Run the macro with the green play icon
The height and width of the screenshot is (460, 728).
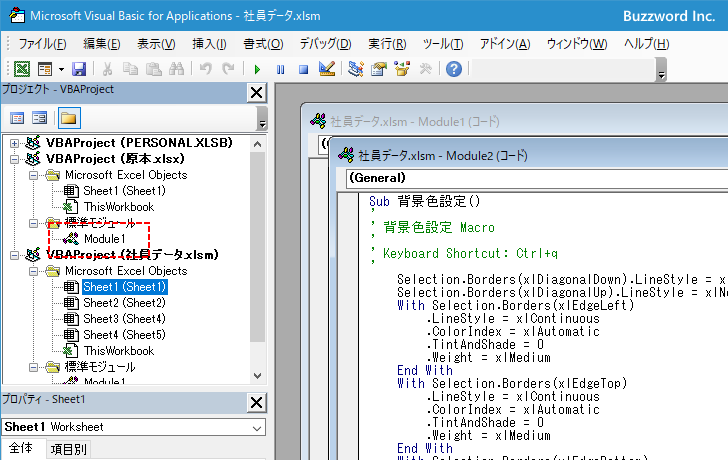point(257,70)
